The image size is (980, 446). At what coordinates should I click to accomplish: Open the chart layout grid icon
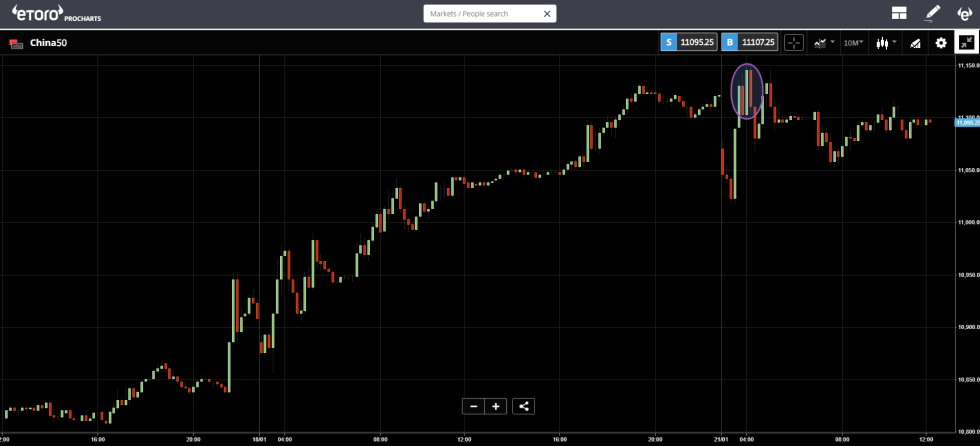[x=899, y=13]
